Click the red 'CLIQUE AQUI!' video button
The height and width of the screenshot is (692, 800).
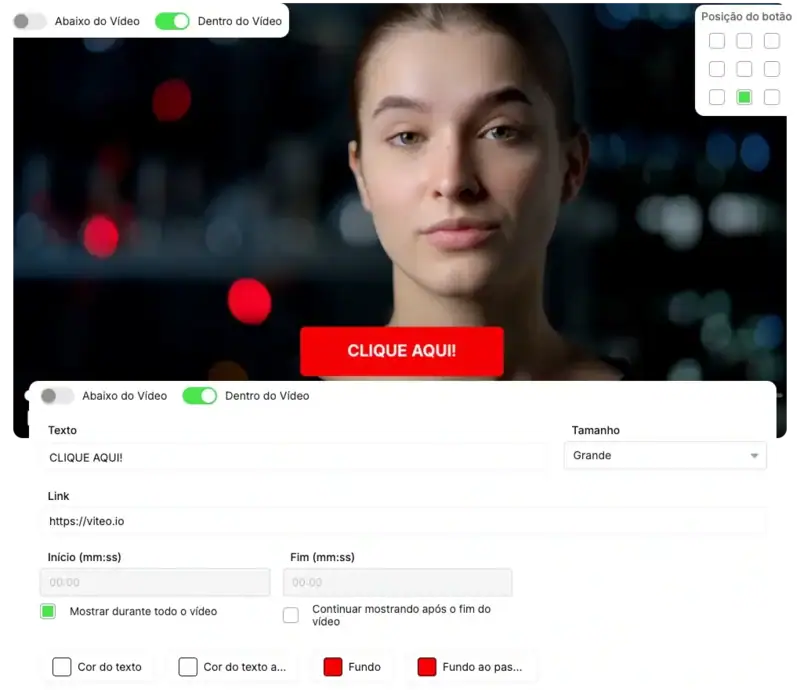[x=402, y=351]
